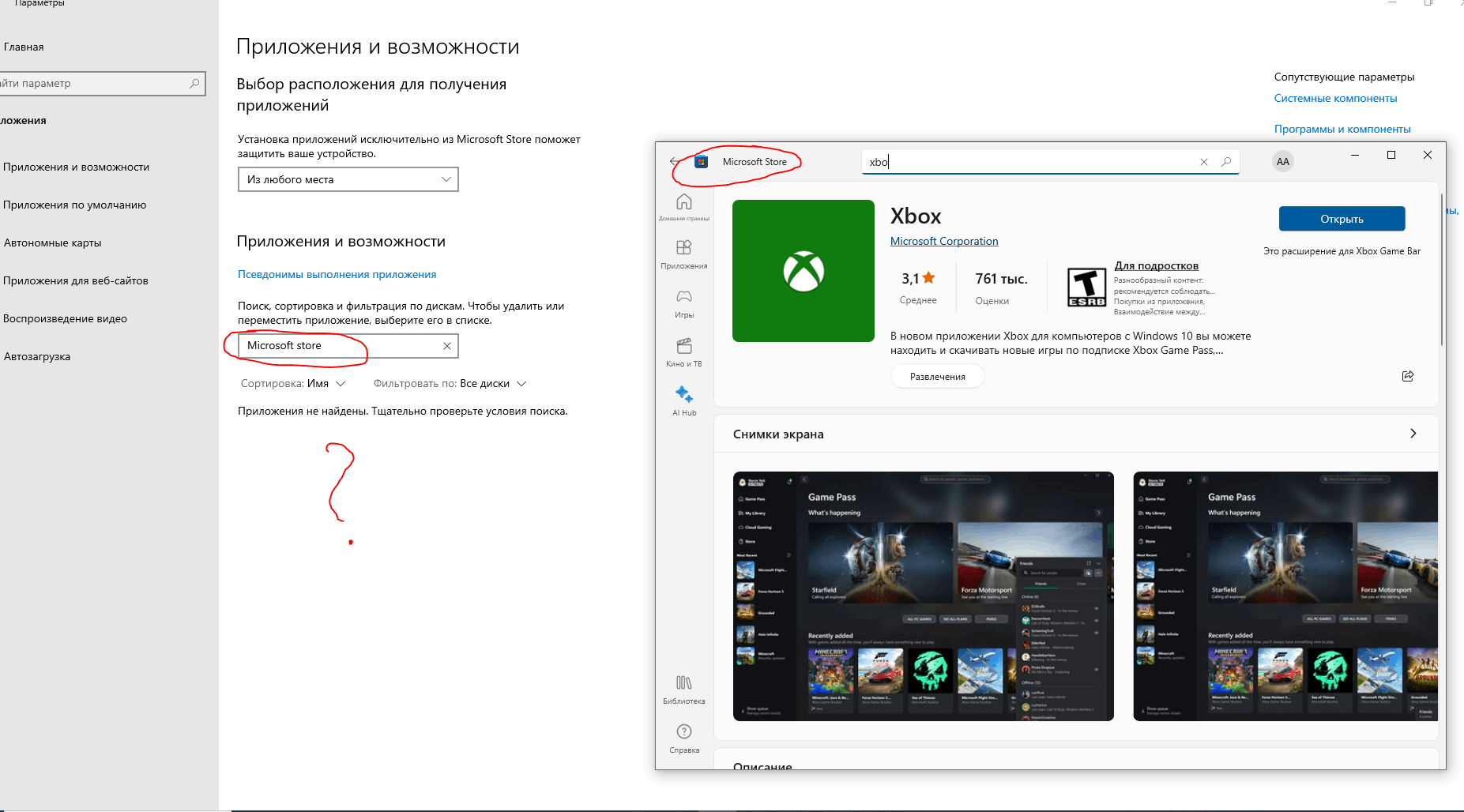Select 'Автозагрузка' in sidebar
Screen dimensions: 1464x812
[37, 356]
